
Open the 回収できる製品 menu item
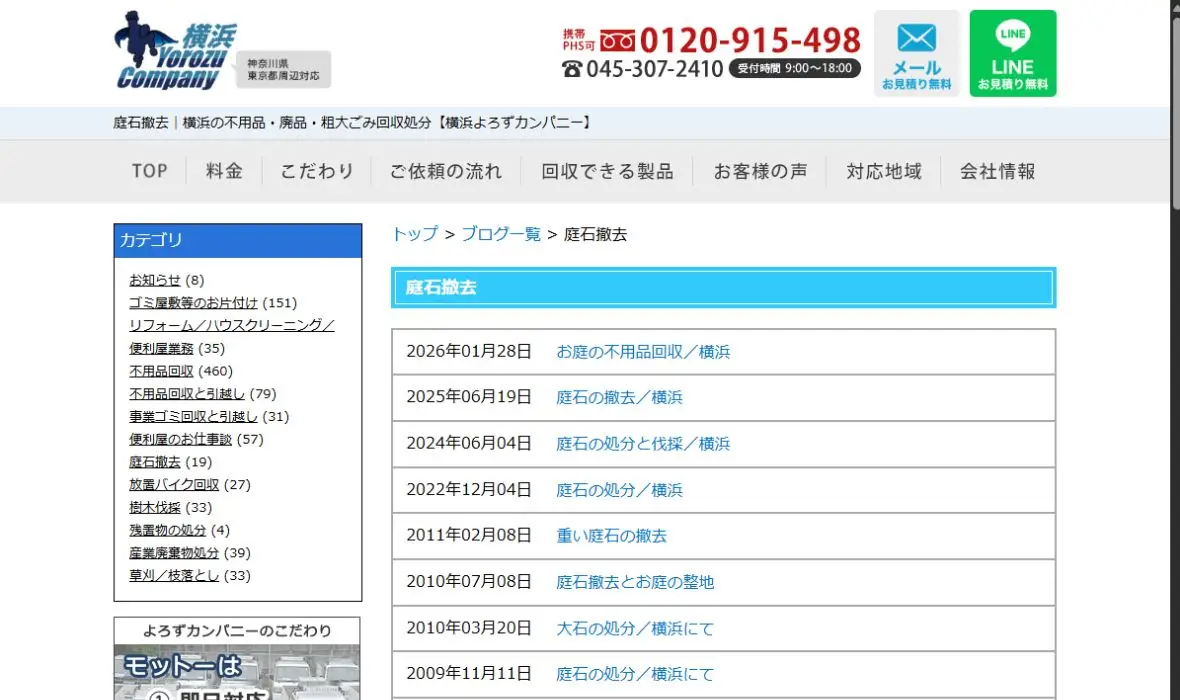click(607, 172)
